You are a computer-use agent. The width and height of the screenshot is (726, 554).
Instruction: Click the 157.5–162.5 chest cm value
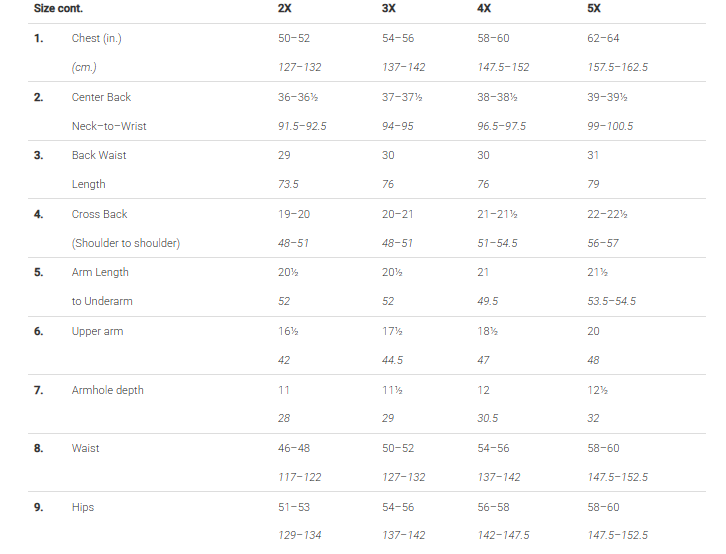coord(617,68)
